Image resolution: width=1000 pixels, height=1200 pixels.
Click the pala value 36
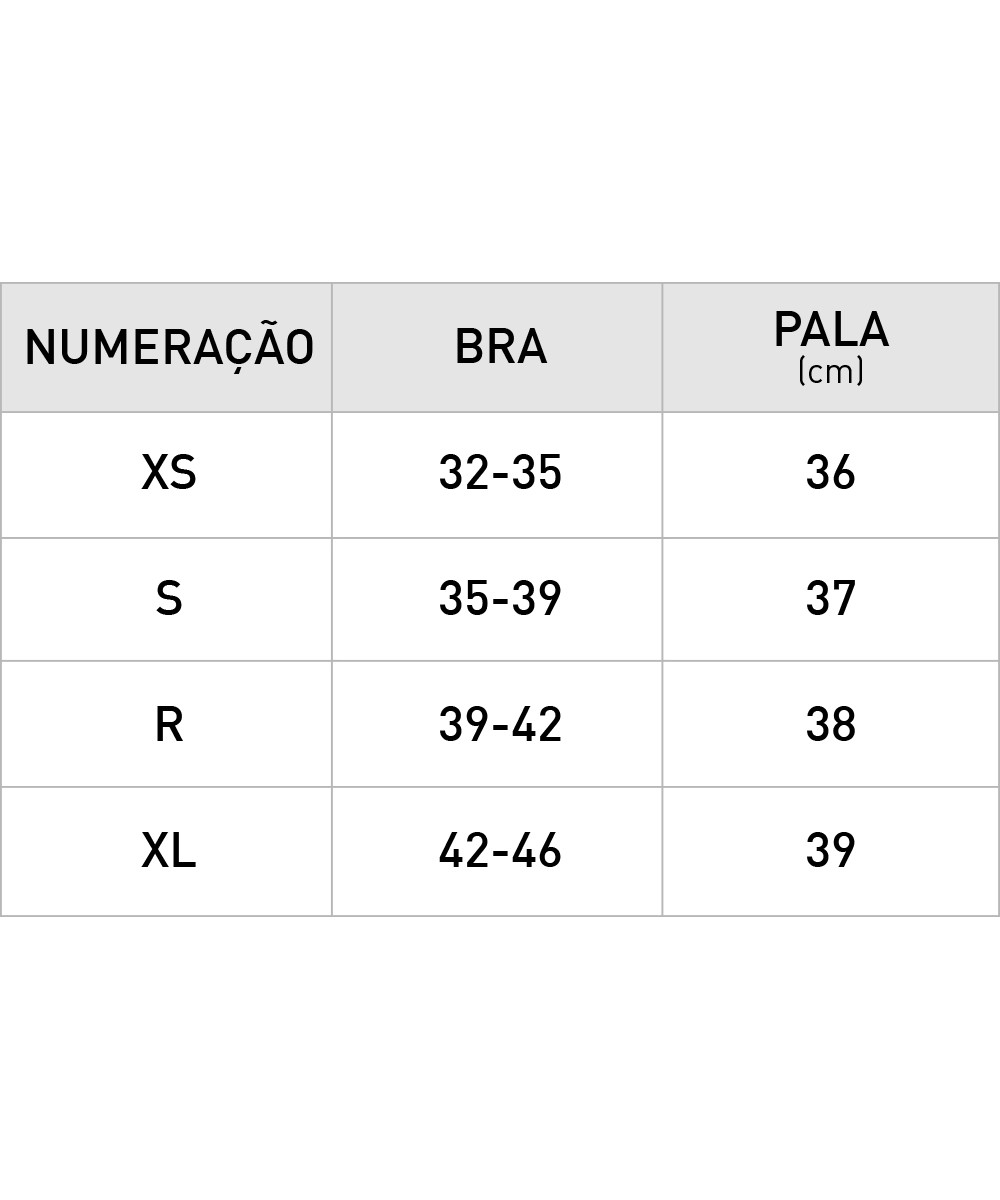(x=831, y=473)
